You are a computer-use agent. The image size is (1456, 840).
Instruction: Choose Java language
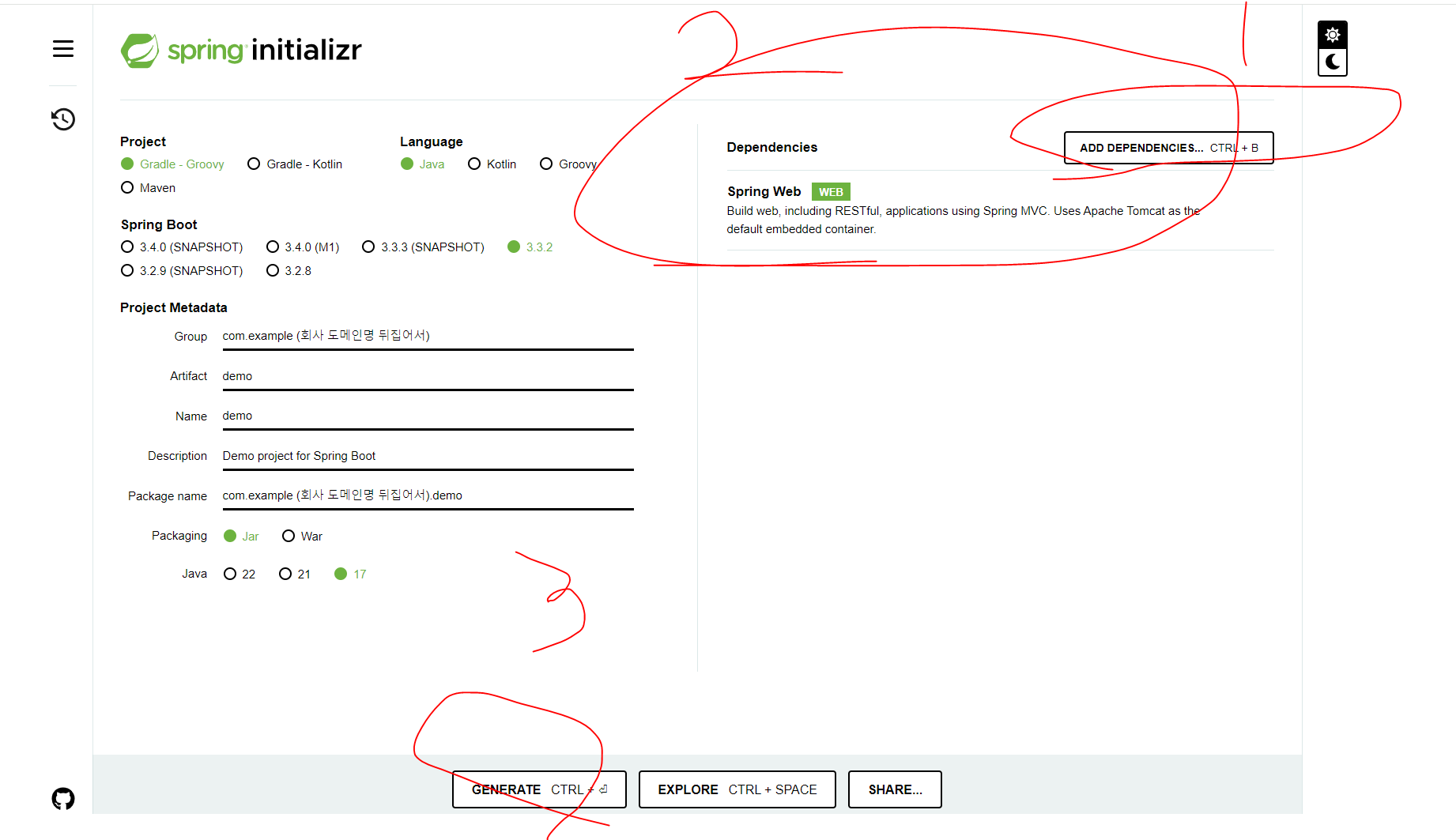422,164
